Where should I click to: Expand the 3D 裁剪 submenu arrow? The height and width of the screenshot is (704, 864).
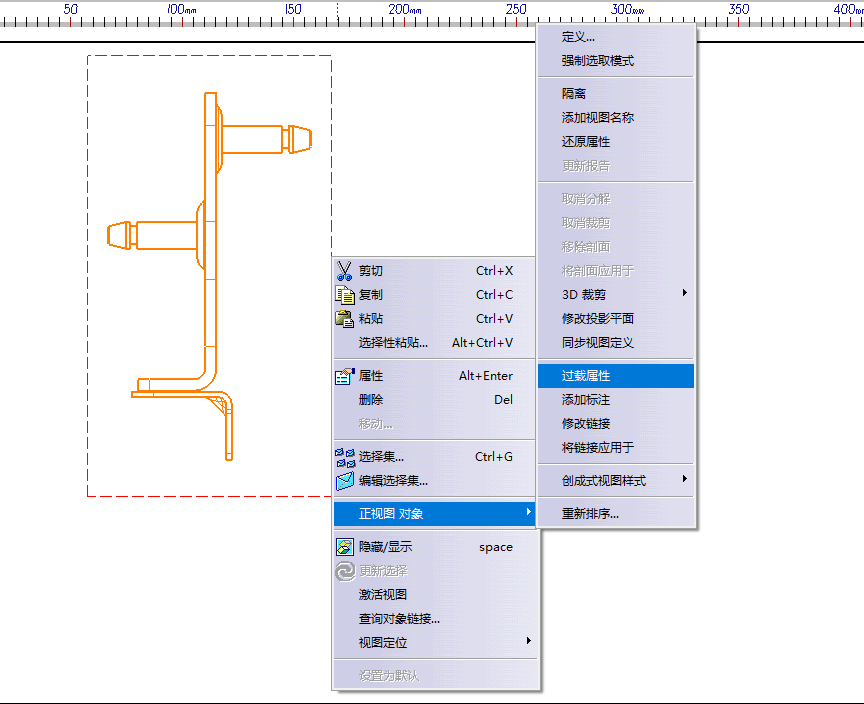tap(684, 294)
